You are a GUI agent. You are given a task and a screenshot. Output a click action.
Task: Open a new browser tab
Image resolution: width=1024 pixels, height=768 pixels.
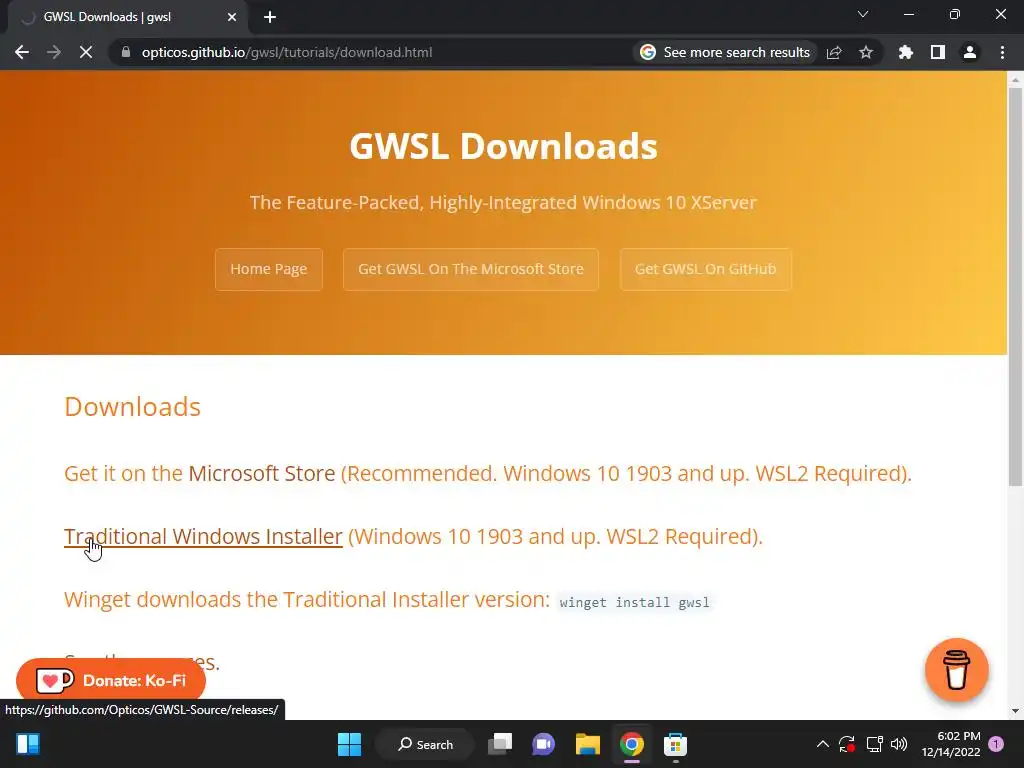270,17
